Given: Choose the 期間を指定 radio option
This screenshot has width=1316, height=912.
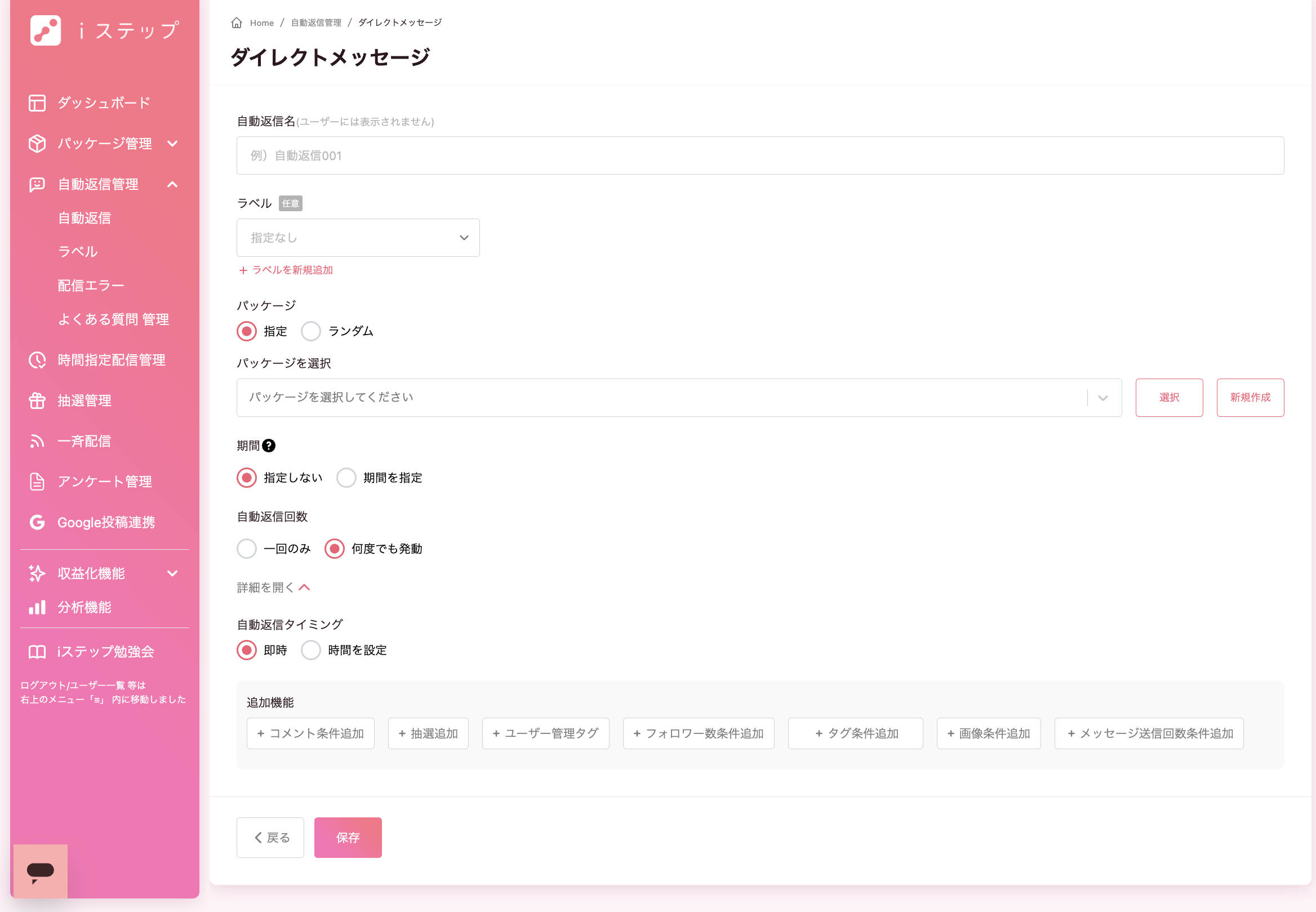Looking at the screenshot, I should pyautogui.click(x=346, y=478).
